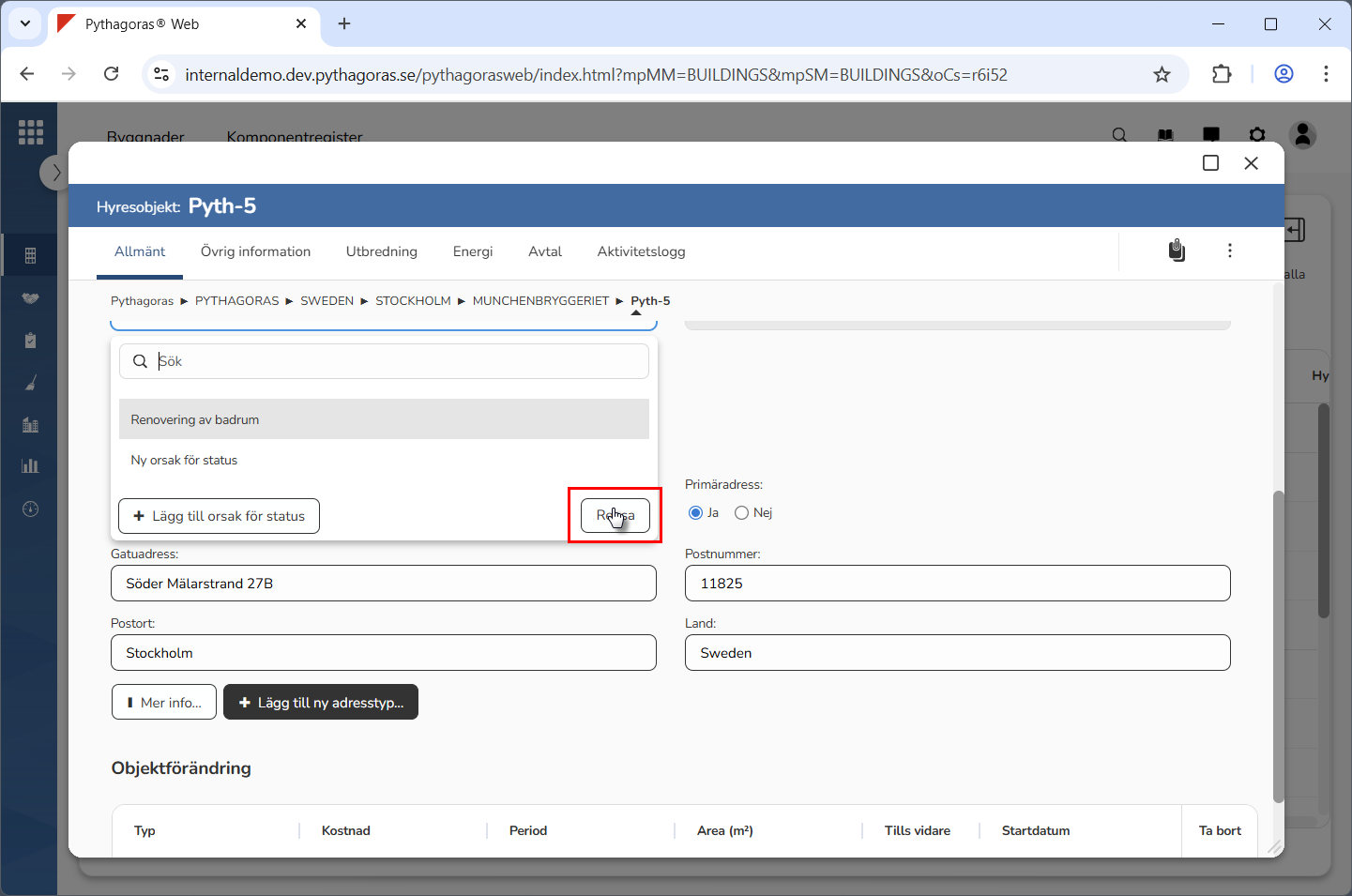
Task: Select Ja for Primäradress
Action: pyautogui.click(x=695, y=513)
